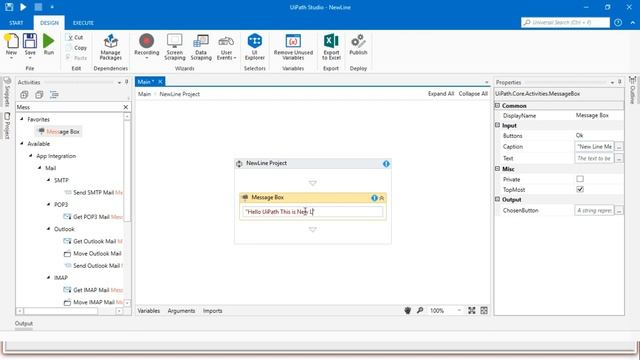Viewport: 640px width, 360px height.
Task: Click fit to screen icon
Action: click(x=471, y=311)
